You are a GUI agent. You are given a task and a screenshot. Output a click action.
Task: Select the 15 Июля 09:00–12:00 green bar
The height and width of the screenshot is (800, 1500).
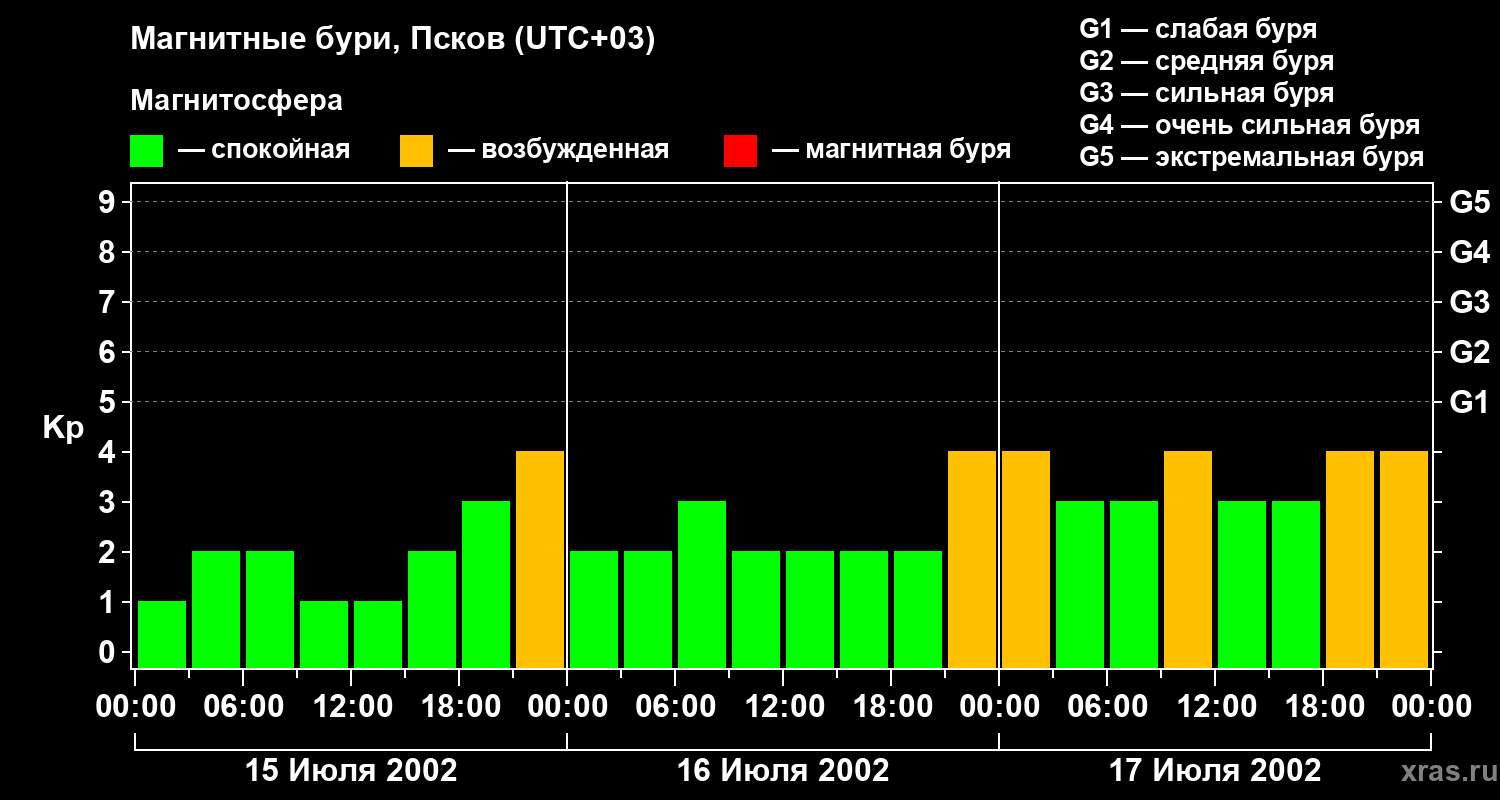pos(324,634)
